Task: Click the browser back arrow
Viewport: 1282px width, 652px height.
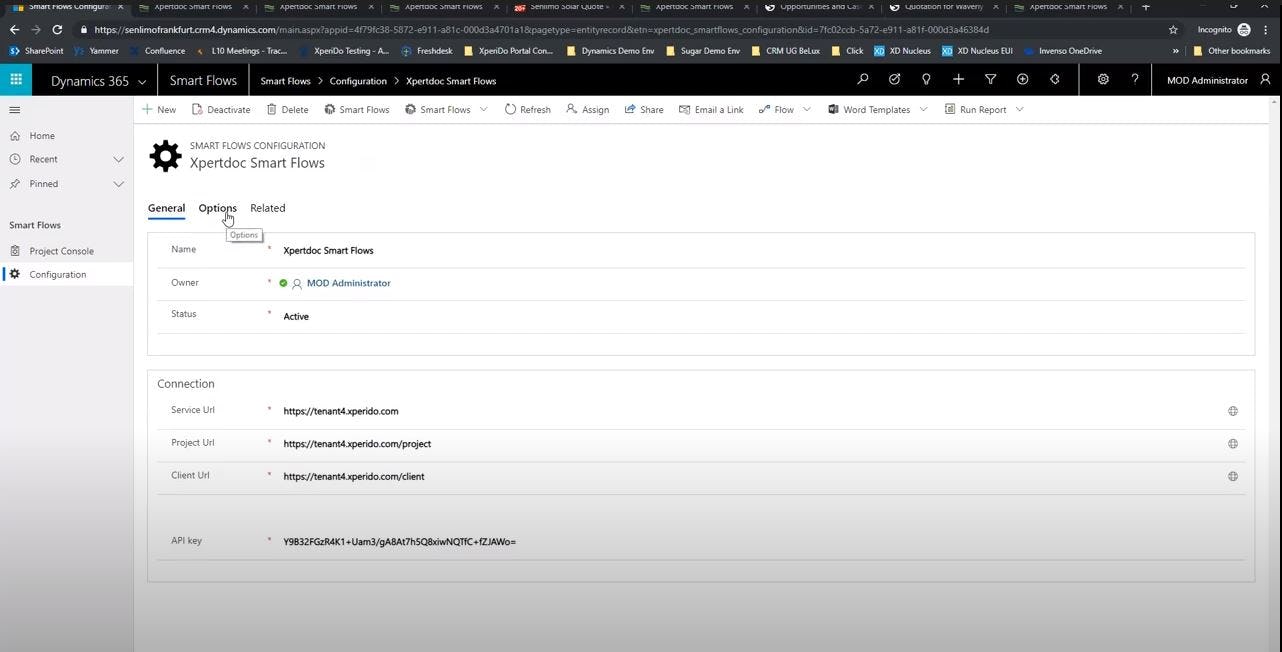Action: (14, 30)
